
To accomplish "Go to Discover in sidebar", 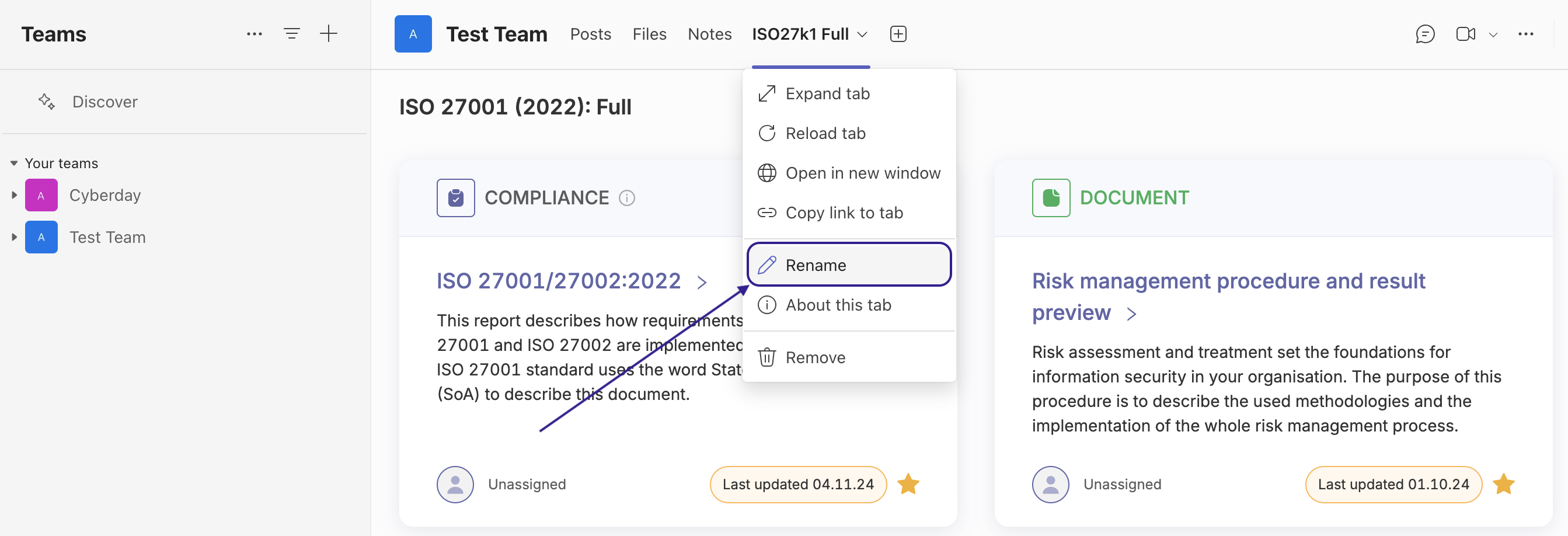I will pyautogui.click(x=104, y=102).
